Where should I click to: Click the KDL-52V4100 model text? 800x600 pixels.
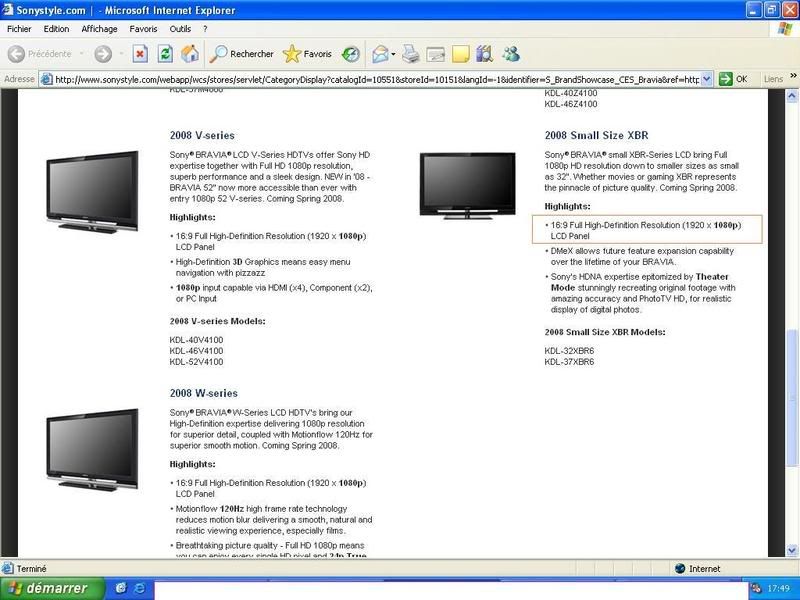pos(196,362)
